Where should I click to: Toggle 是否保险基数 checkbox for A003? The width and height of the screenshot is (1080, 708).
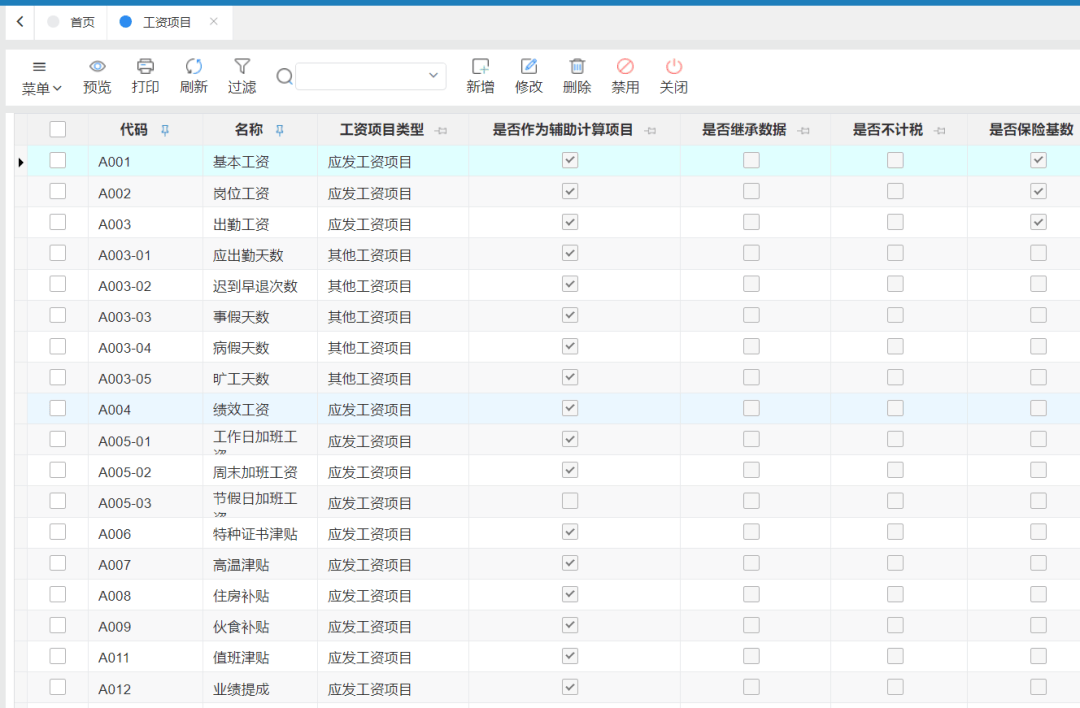(1039, 222)
